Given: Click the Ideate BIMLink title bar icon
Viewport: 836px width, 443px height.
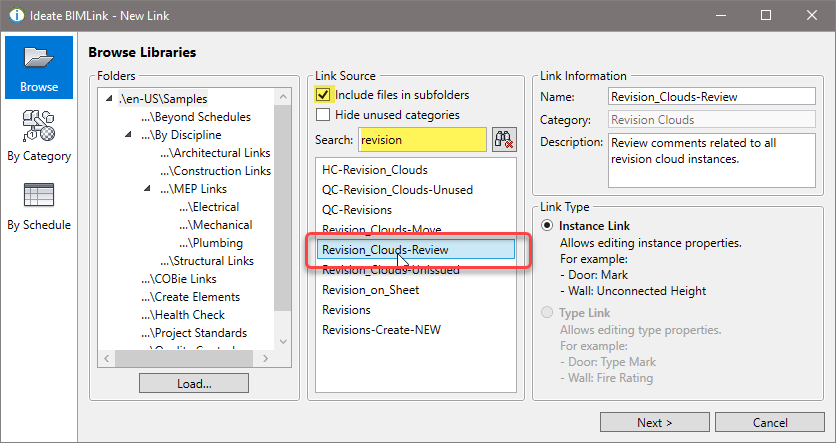Looking at the screenshot, I should point(17,15).
